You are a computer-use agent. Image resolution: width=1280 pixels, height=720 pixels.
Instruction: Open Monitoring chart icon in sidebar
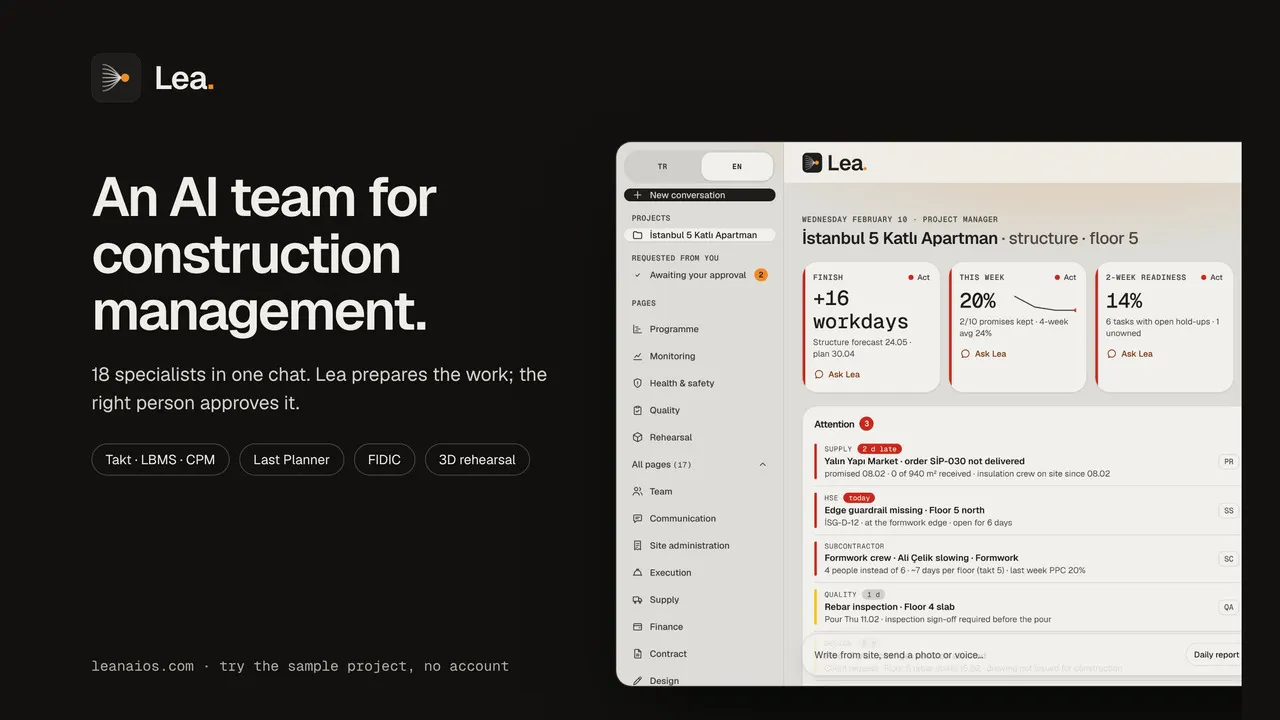tap(638, 356)
